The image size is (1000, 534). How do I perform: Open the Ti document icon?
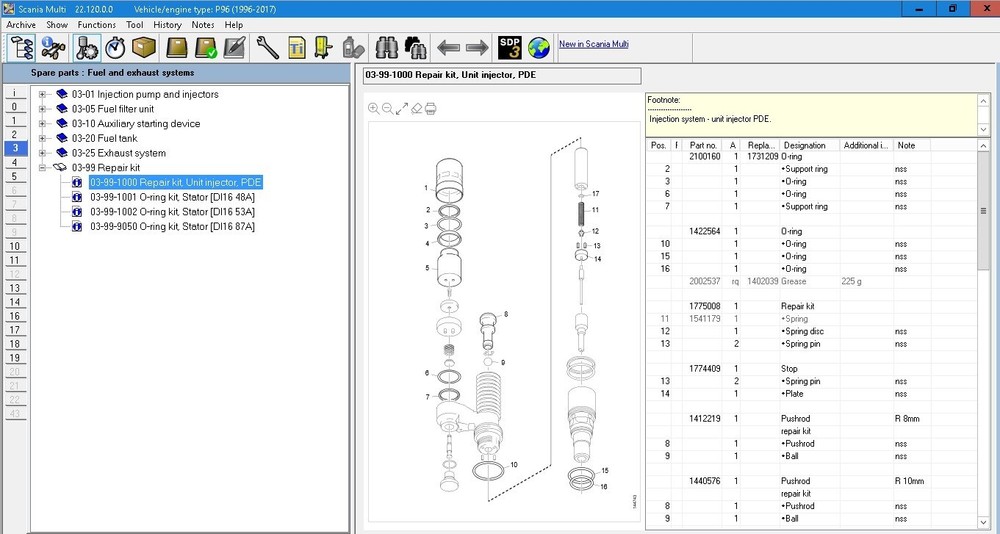297,48
